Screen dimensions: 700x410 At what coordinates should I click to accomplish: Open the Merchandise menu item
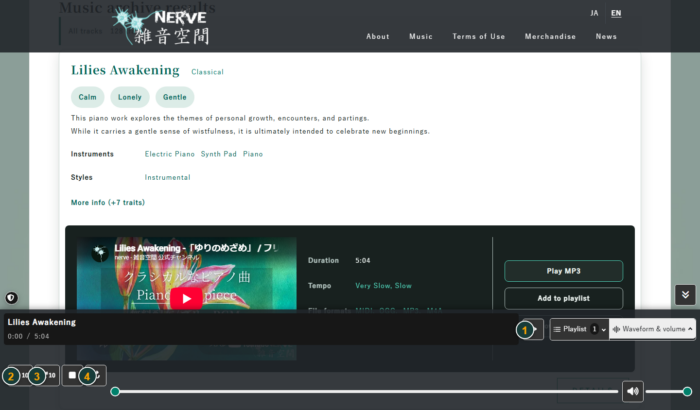point(550,37)
